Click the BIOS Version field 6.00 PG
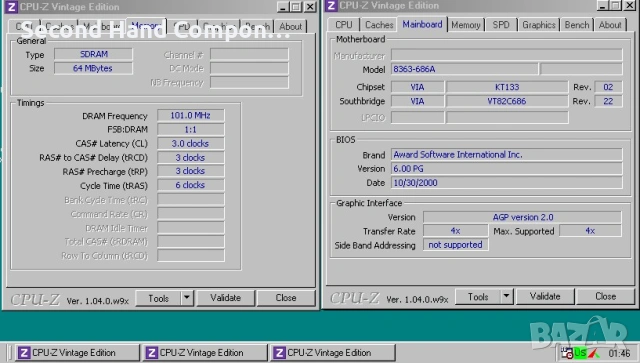640x363 pixels. (x=507, y=169)
